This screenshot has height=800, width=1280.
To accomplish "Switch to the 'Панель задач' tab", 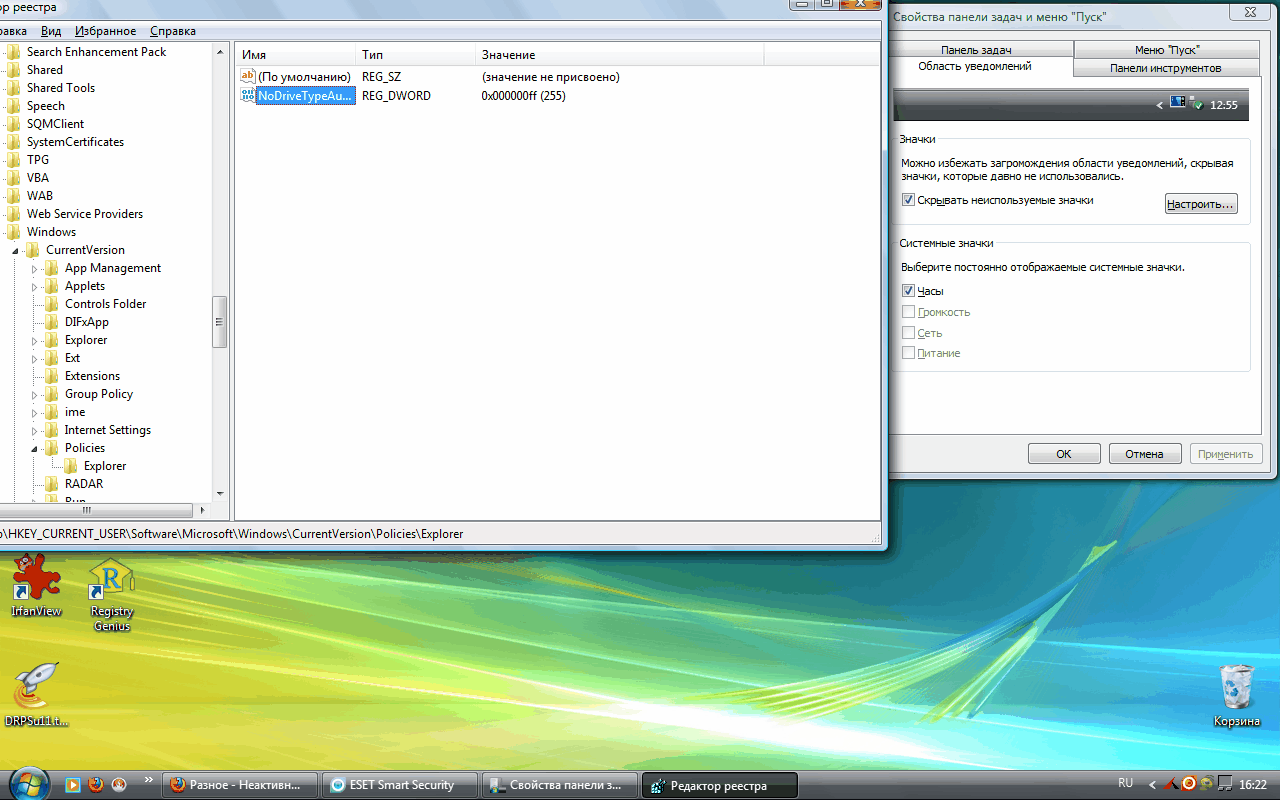I will pyautogui.click(x=976, y=50).
